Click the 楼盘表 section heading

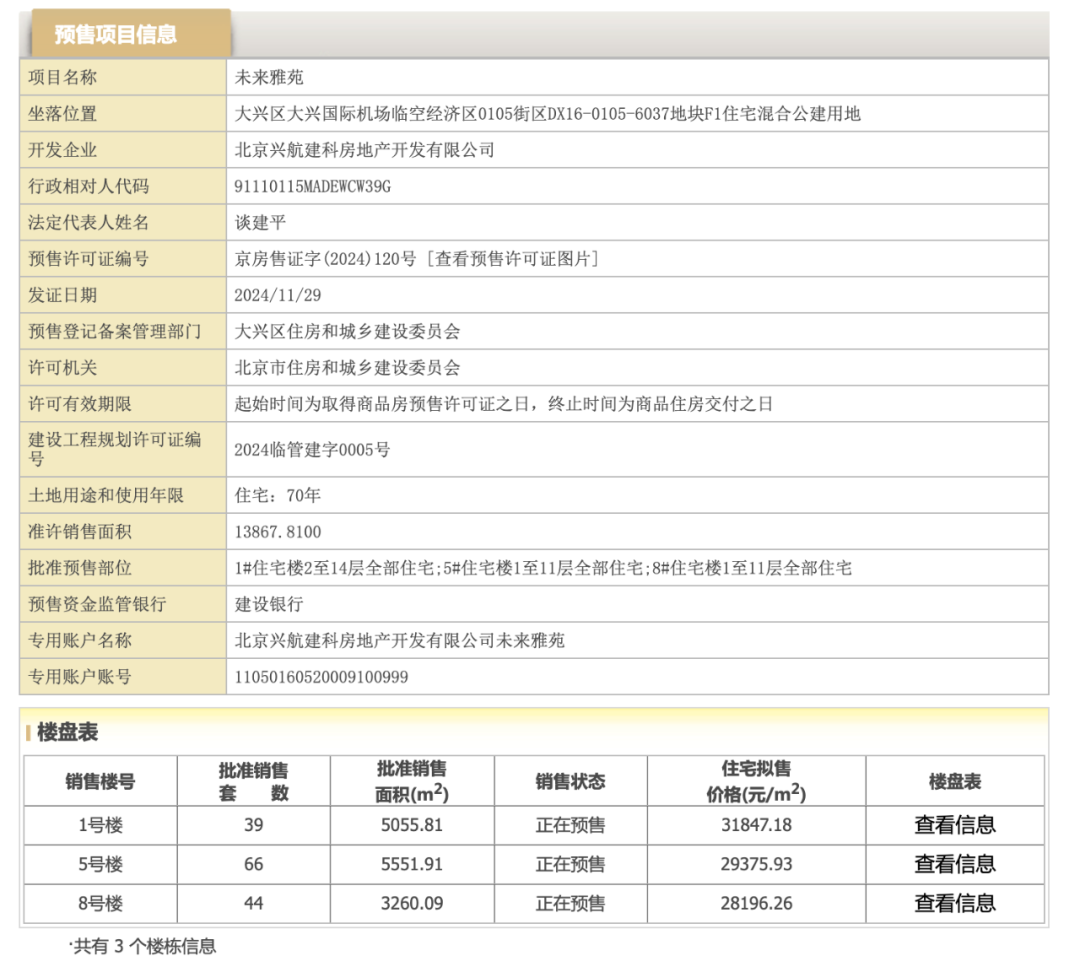68,732
